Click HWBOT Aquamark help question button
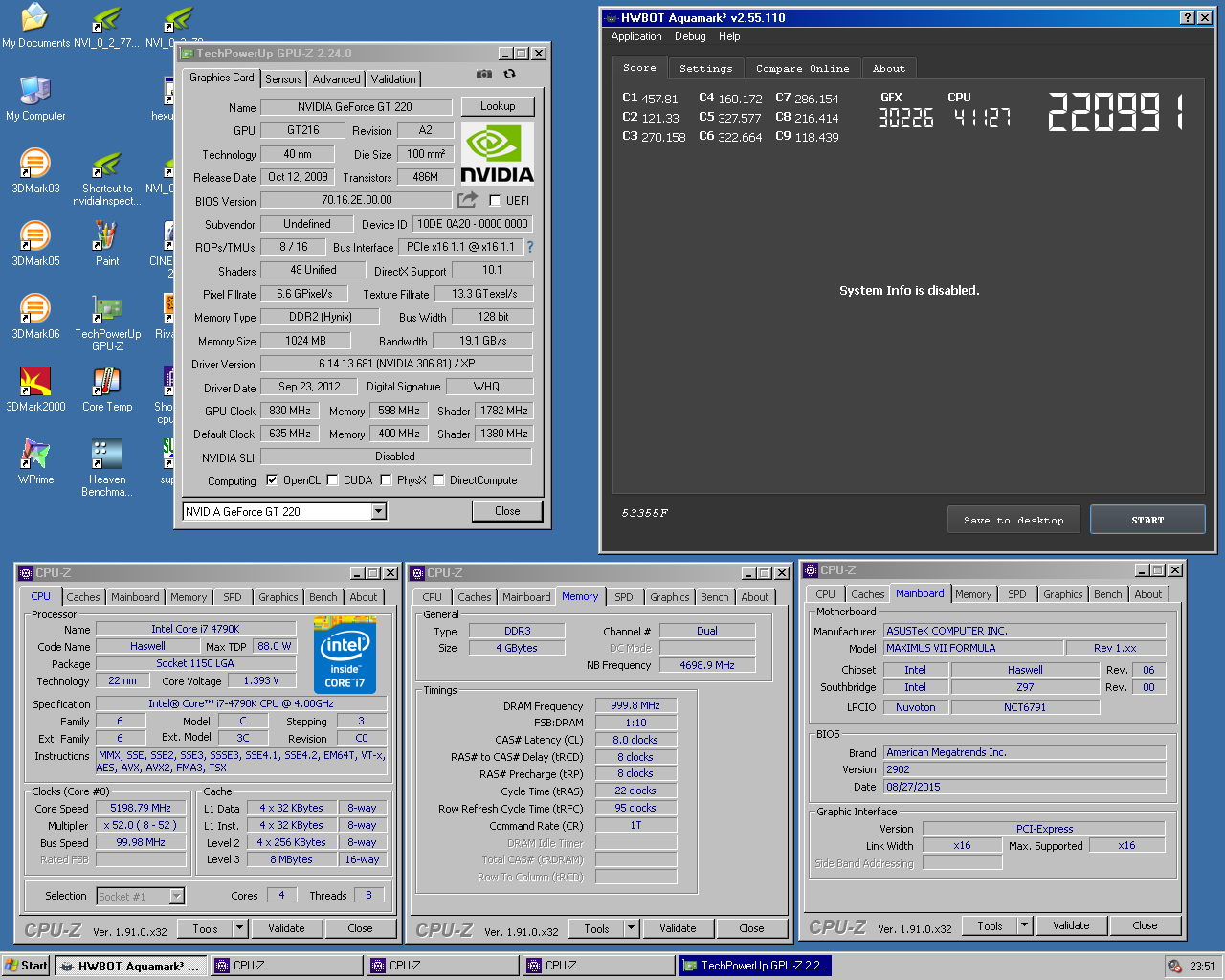 coord(1187,17)
